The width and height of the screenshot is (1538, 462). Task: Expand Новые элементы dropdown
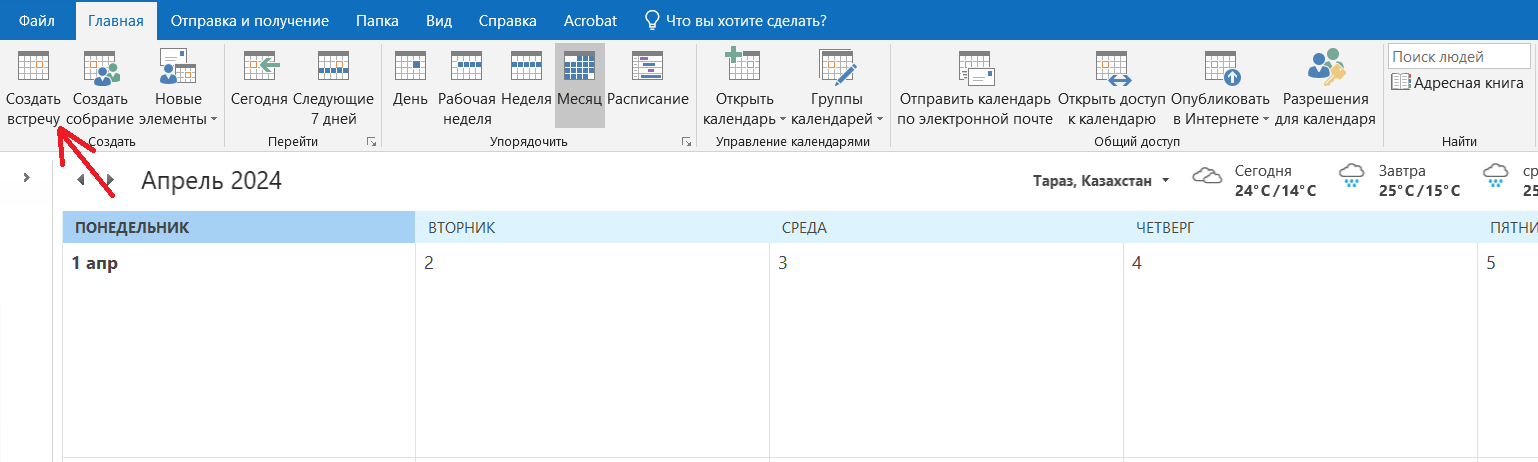[x=185, y=108]
